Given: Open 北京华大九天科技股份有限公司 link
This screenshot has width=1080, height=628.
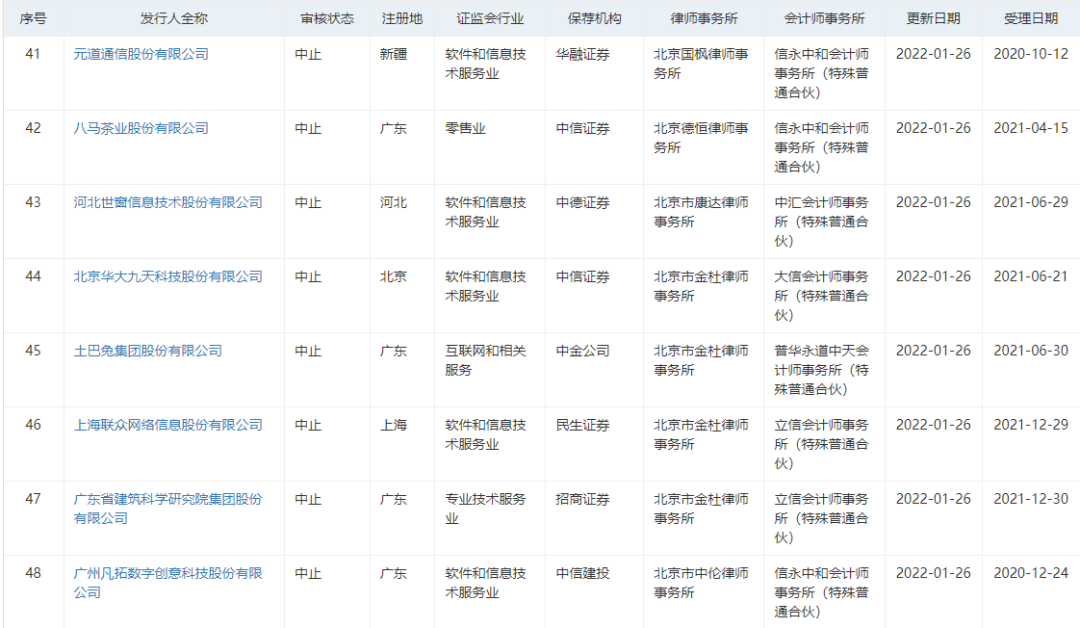Looking at the screenshot, I should [168, 277].
